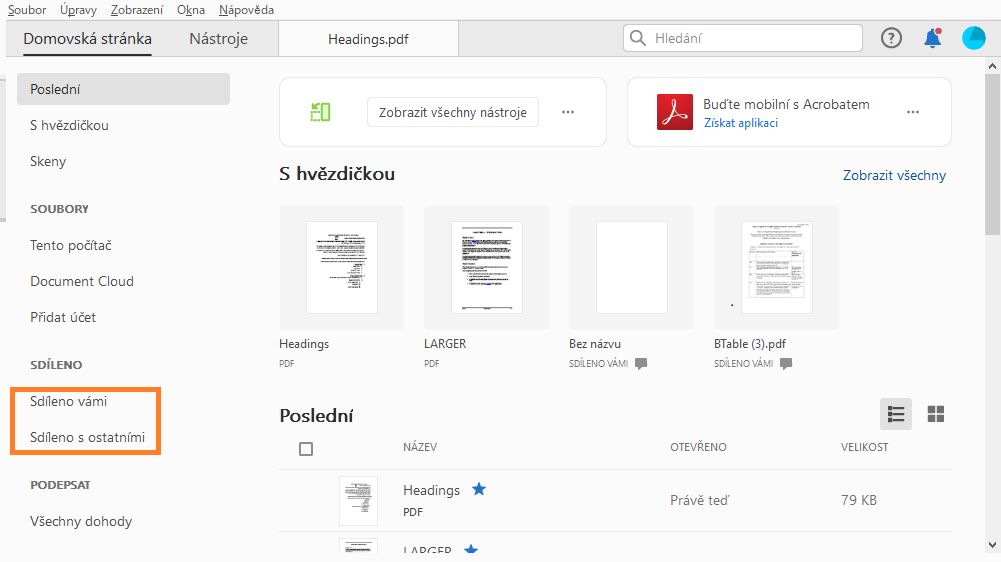The width and height of the screenshot is (1001, 562).
Task: Click the scrollbar down arrow
Action: coord(992,545)
